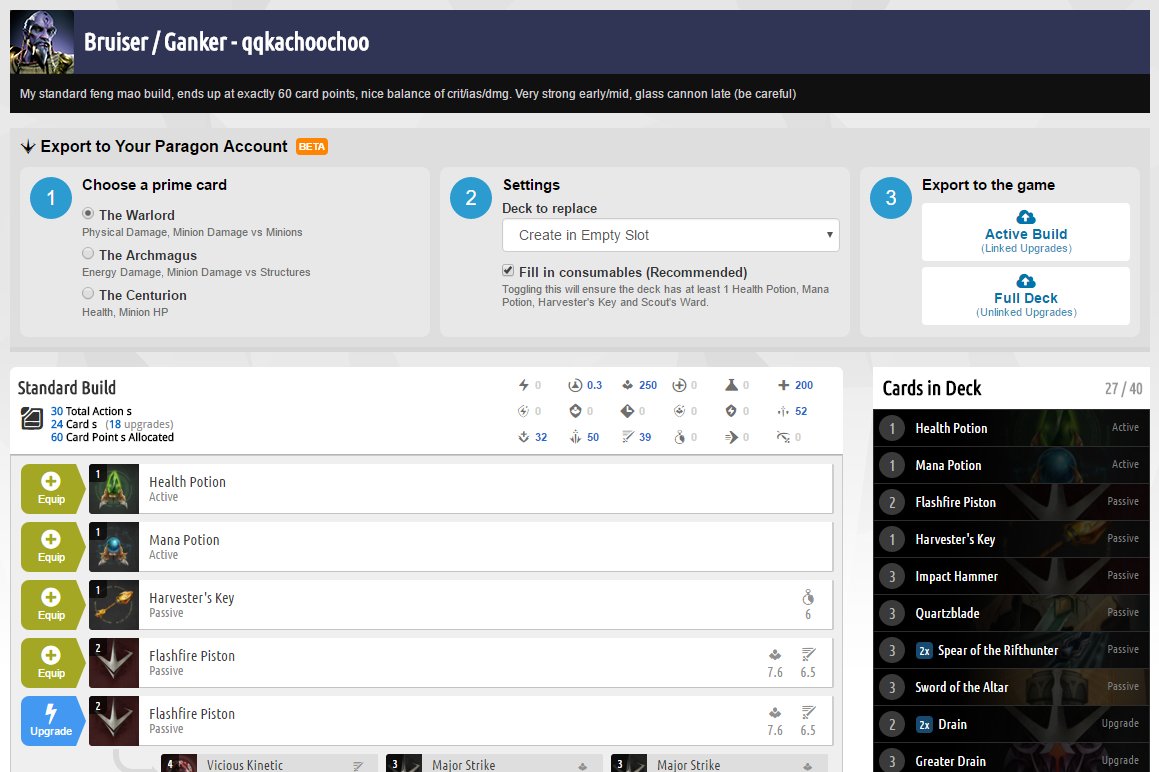Select Quartzblade in Cards in Deck

pos(1011,613)
